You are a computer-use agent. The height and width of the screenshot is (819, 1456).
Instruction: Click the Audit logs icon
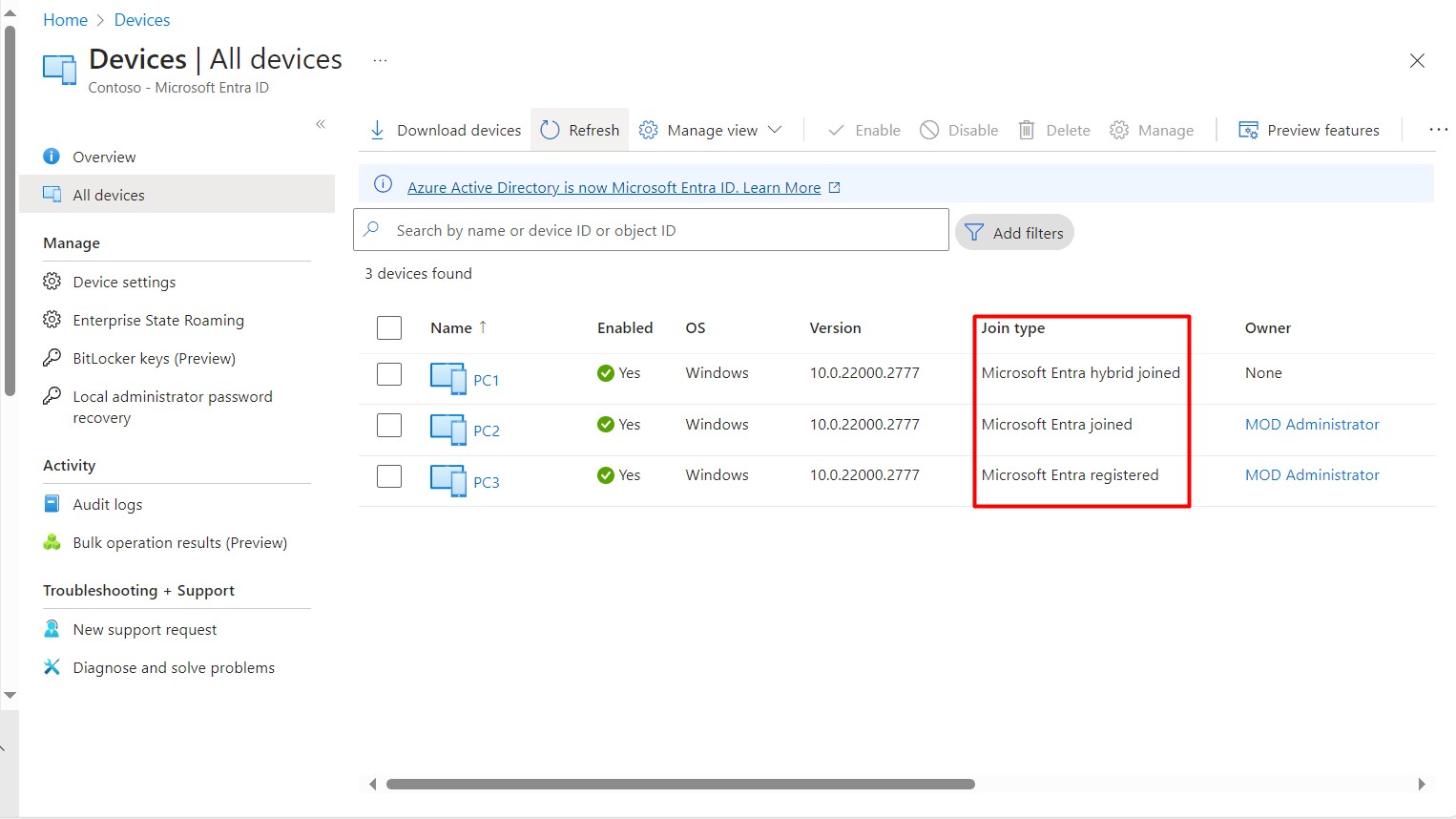(52, 504)
